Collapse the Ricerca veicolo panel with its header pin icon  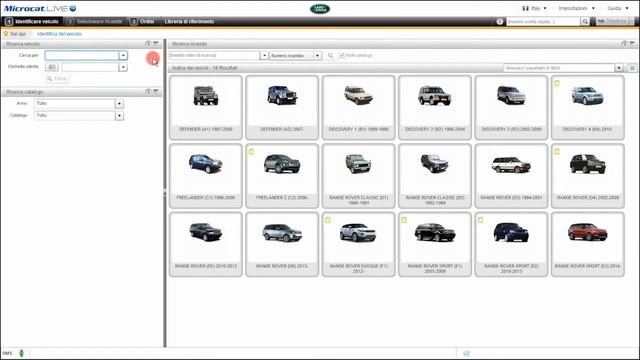(156, 44)
